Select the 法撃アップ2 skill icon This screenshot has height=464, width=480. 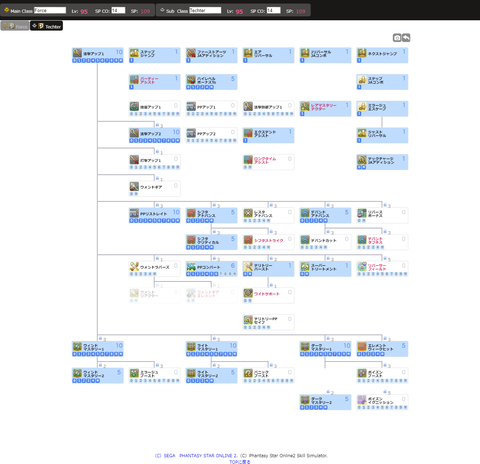click(x=134, y=133)
